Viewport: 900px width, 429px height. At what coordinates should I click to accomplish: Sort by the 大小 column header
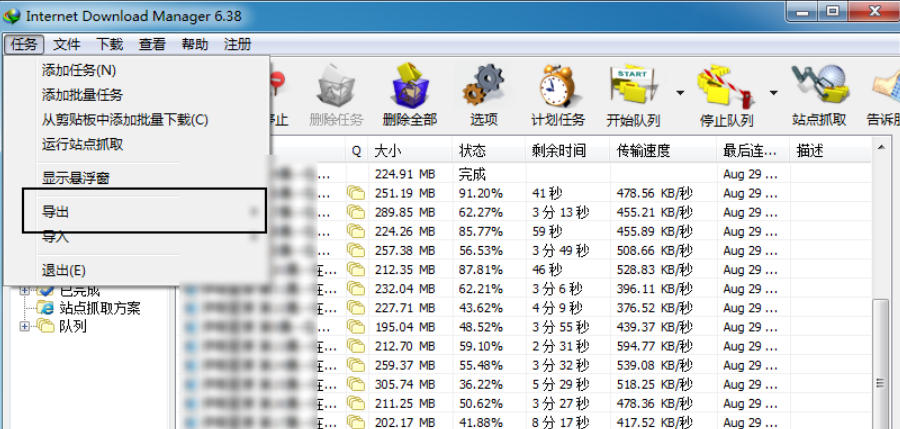point(410,151)
